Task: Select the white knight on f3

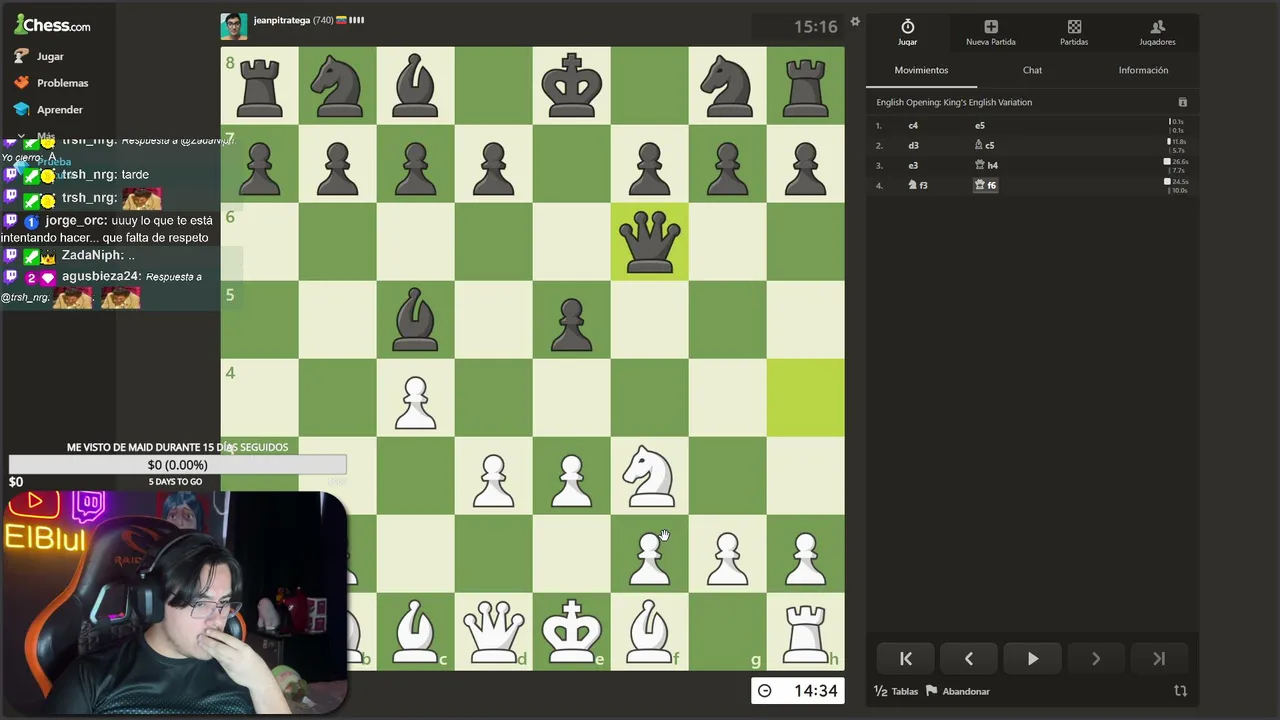Action: 650,476
